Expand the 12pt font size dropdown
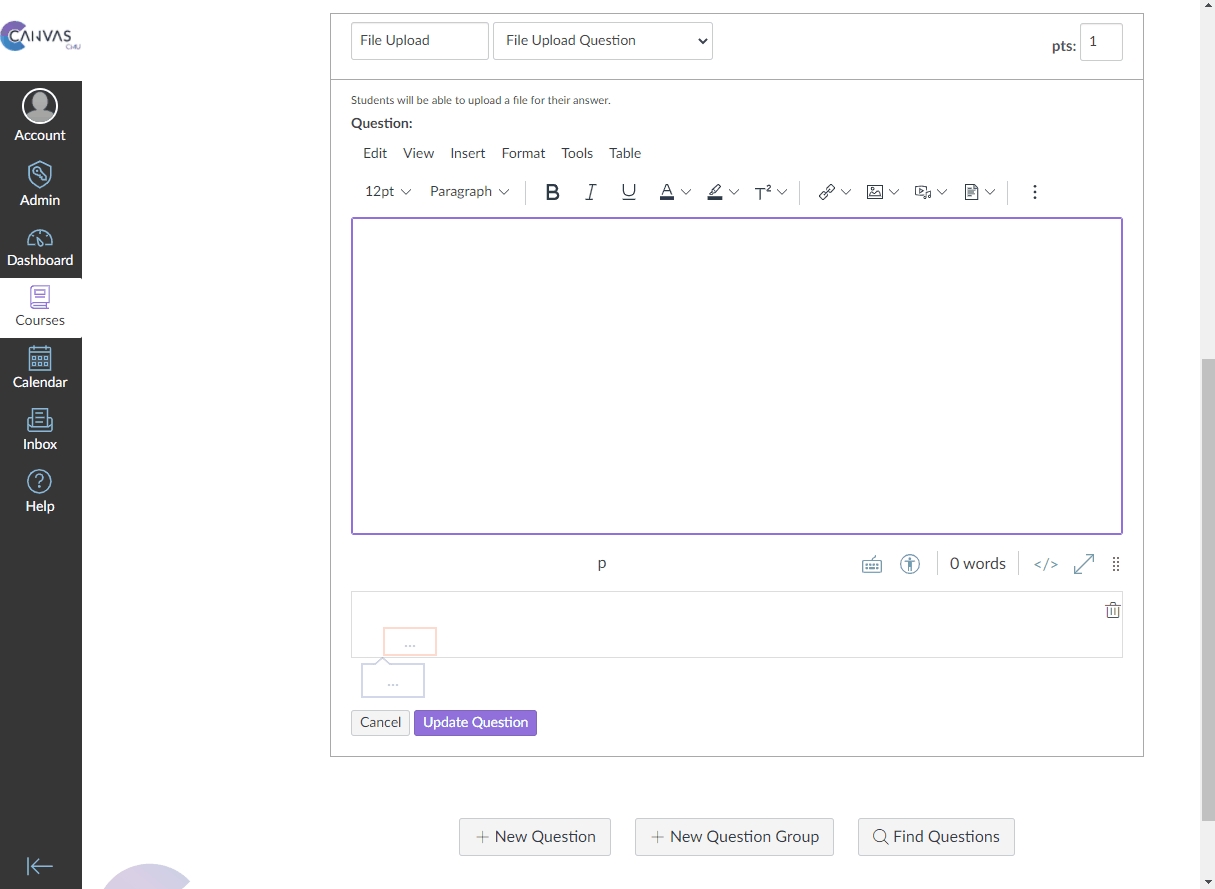Image resolution: width=1215 pixels, height=889 pixels. click(388, 192)
